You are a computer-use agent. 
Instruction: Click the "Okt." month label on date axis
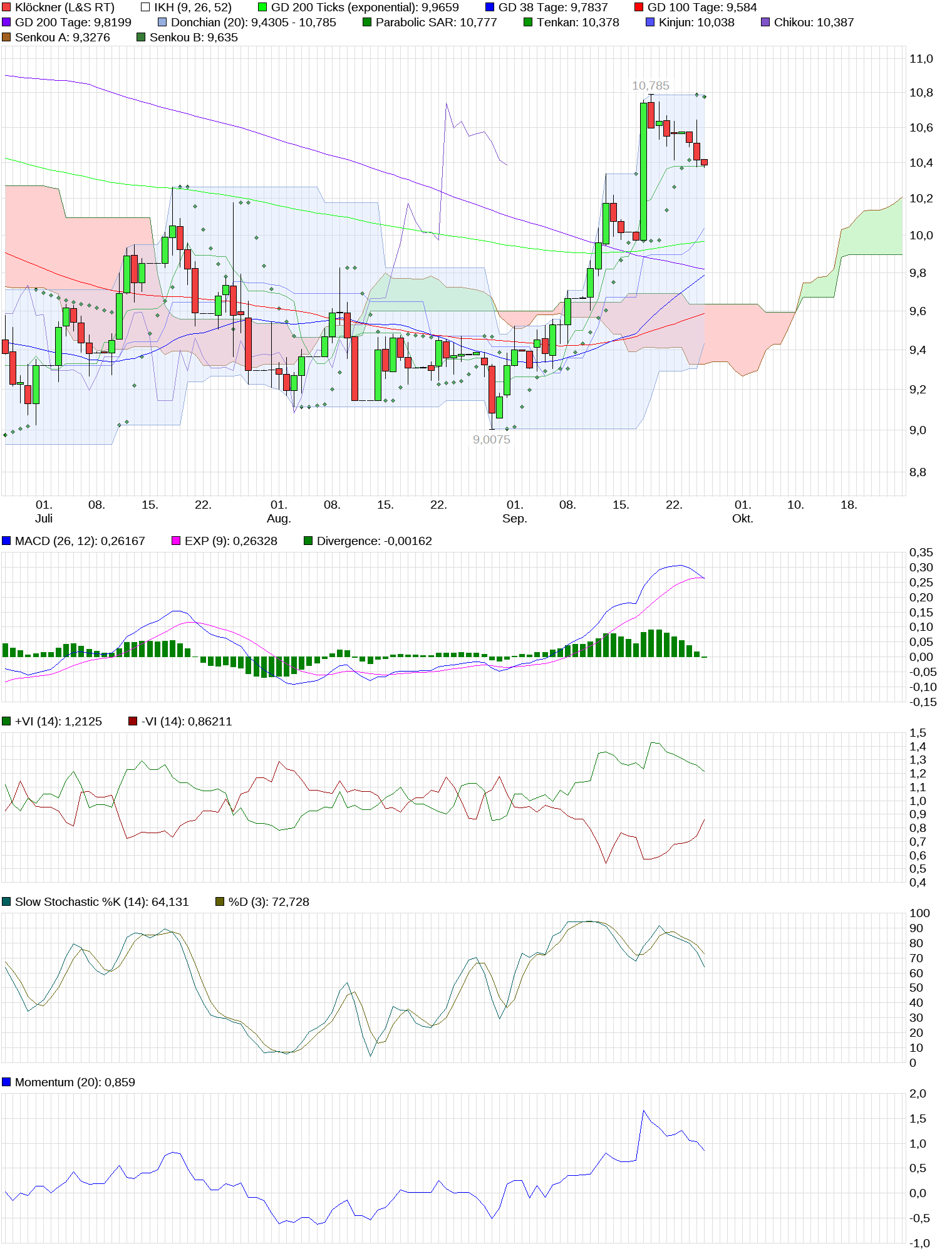coord(743,519)
